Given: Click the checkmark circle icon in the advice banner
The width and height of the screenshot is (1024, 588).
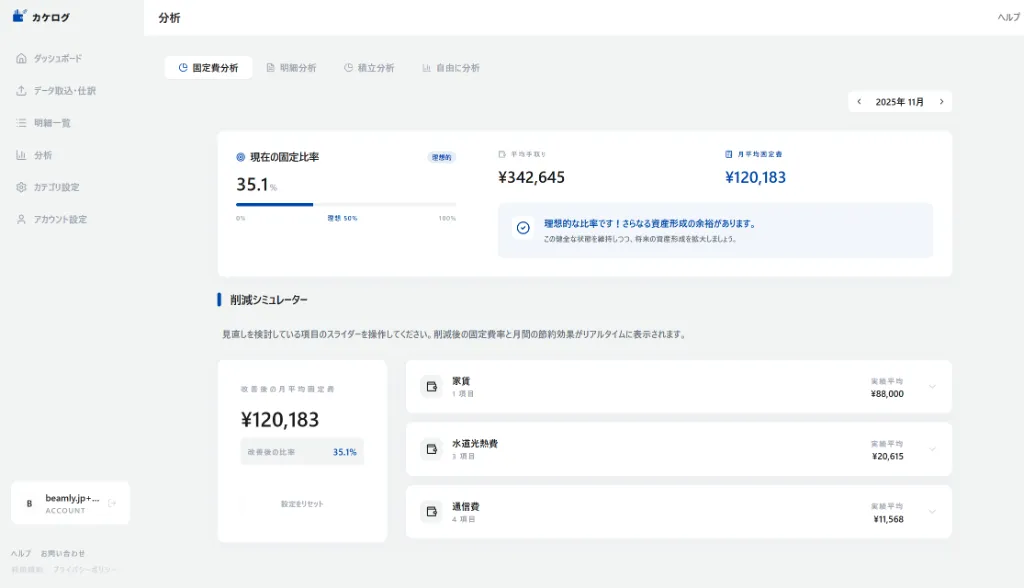Looking at the screenshot, I should coord(523,228).
